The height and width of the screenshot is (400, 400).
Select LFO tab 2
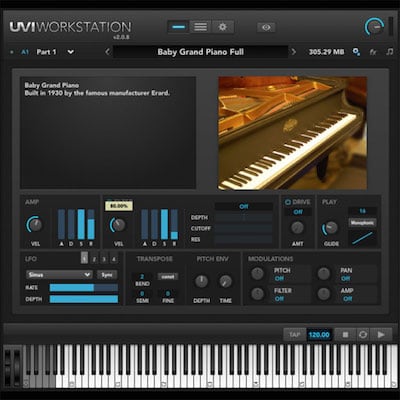click(x=94, y=258)
